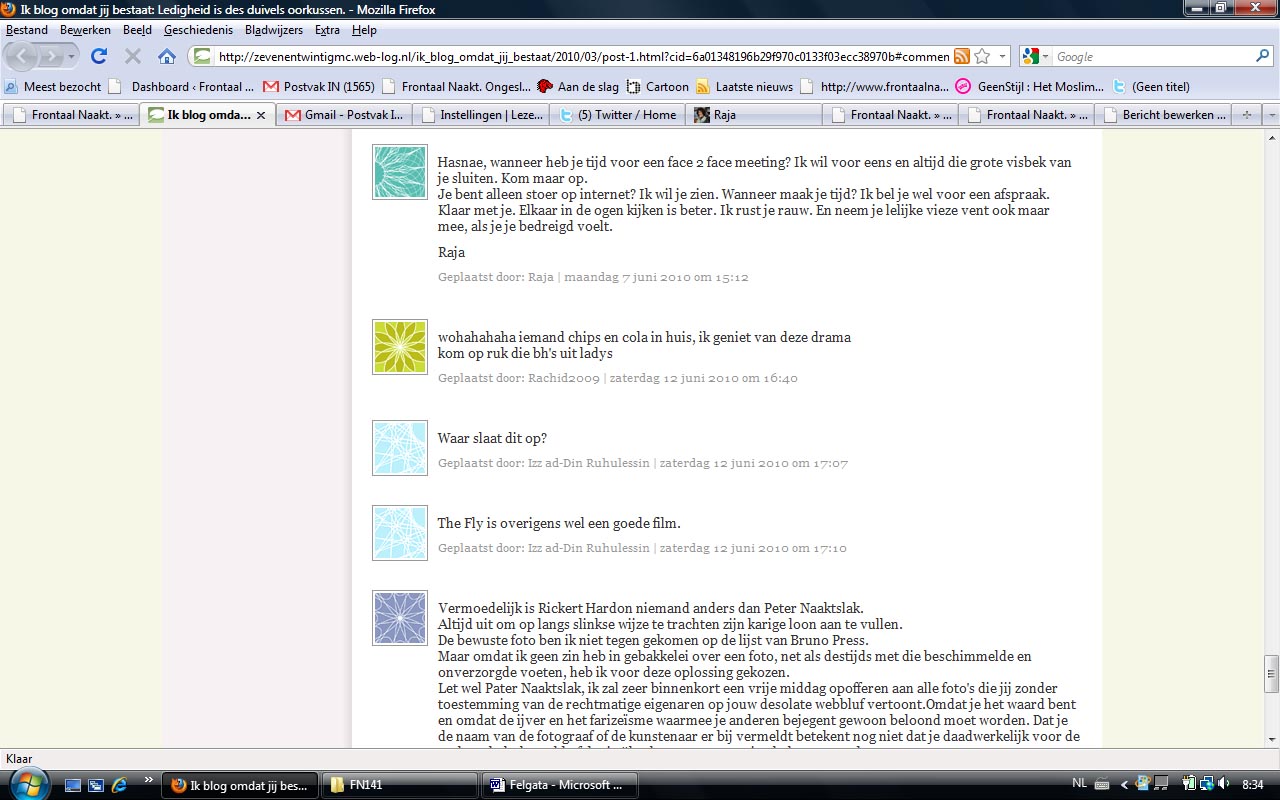Switch to the first Frontaal Naakt tab
Image resolution: width=1280 pixels, height=800 pixels.
click(70, 115)
